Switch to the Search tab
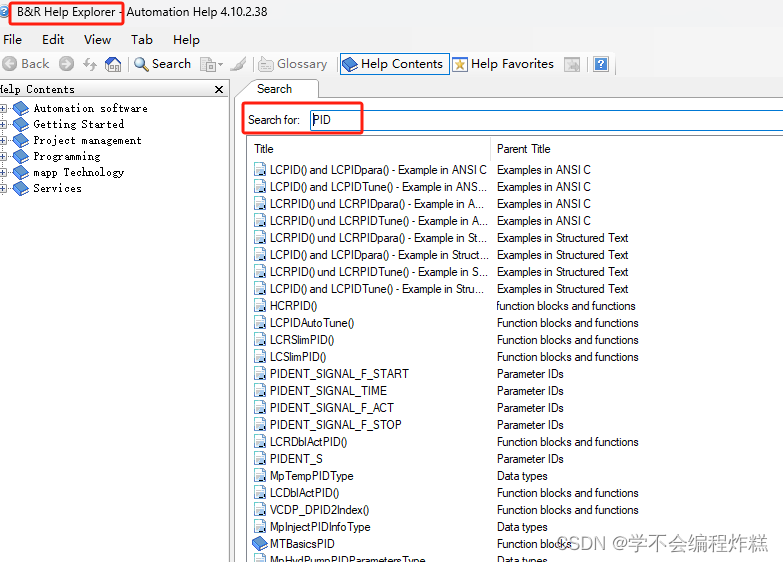The image size is (783, 562). pos(275,89)
